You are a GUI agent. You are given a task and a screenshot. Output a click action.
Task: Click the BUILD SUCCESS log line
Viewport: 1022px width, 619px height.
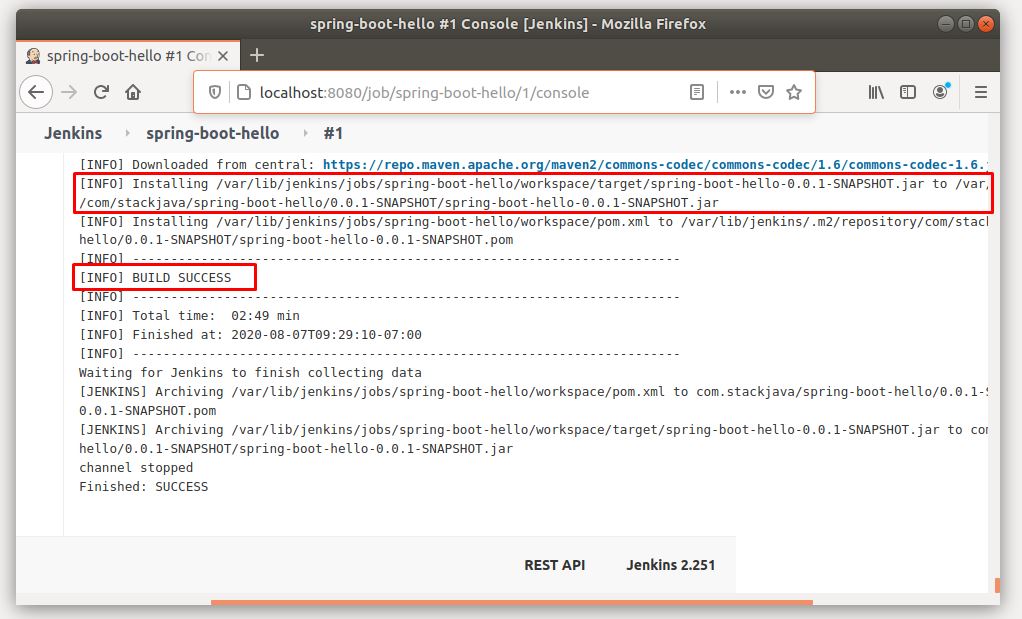coord(155,278)
